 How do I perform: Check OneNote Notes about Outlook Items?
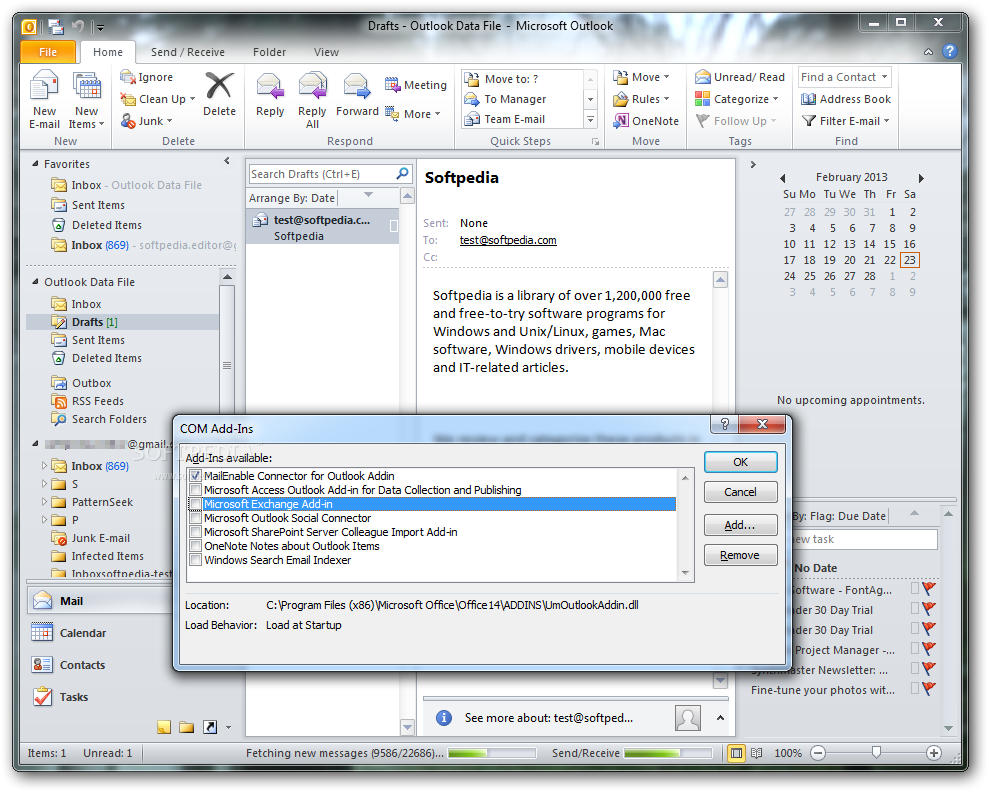pos(196,546)
